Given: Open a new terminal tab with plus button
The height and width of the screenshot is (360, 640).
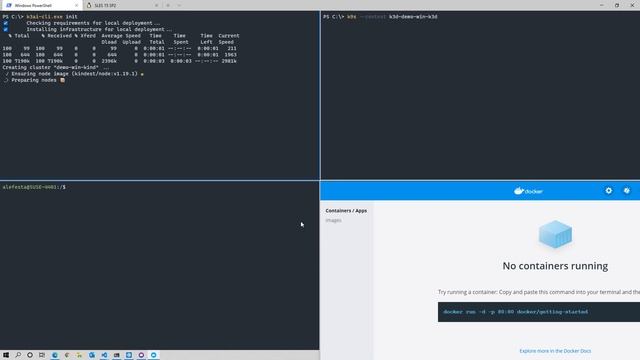Looking at the screenshot, I should point(168,5).
